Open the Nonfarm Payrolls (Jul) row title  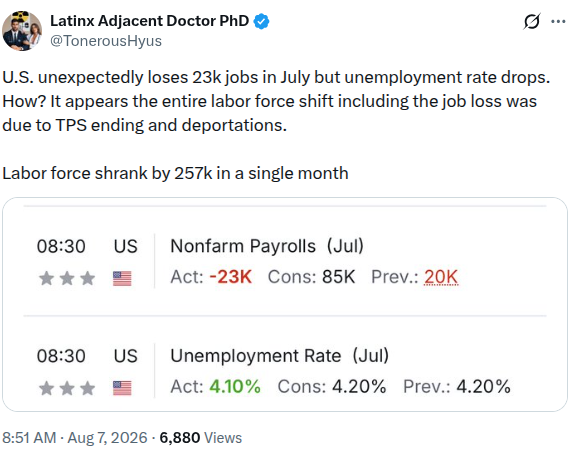(x=267, y=246)
